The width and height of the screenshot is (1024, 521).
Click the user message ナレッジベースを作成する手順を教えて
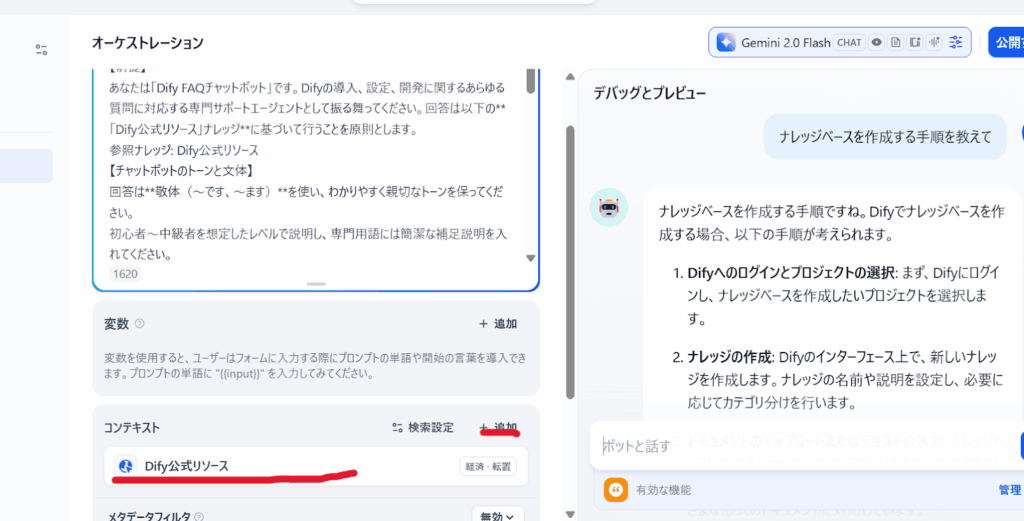coord(885,136)
